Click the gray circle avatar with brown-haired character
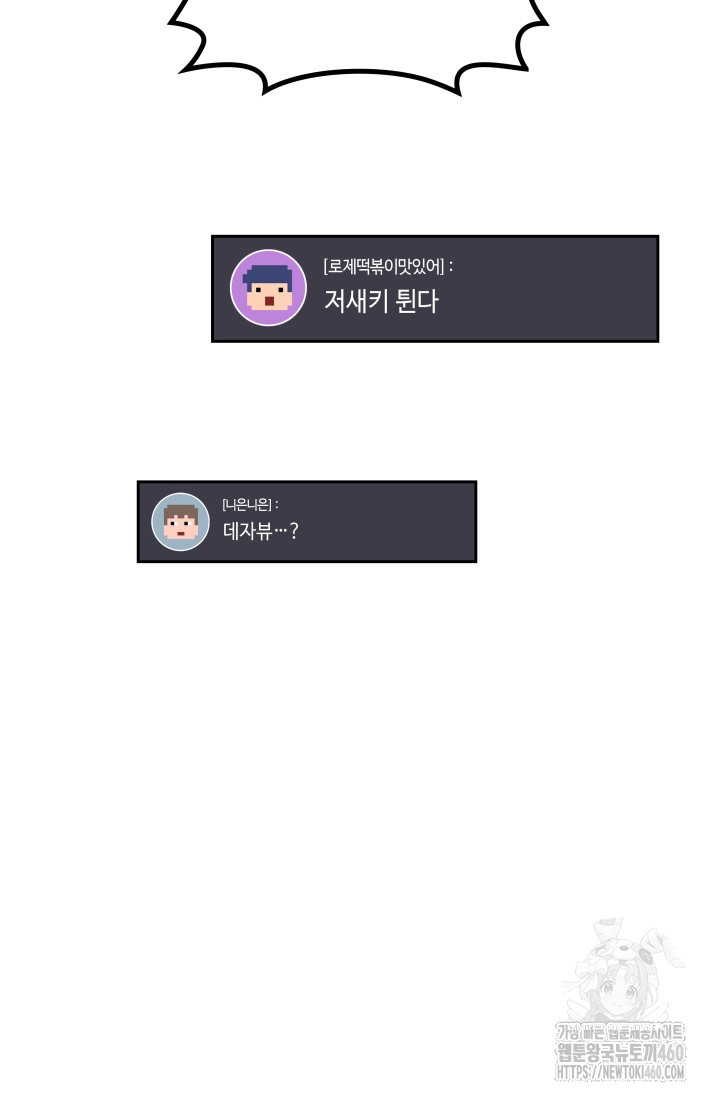This screenshot has height=1100, width=720. [x=180, y=522]
